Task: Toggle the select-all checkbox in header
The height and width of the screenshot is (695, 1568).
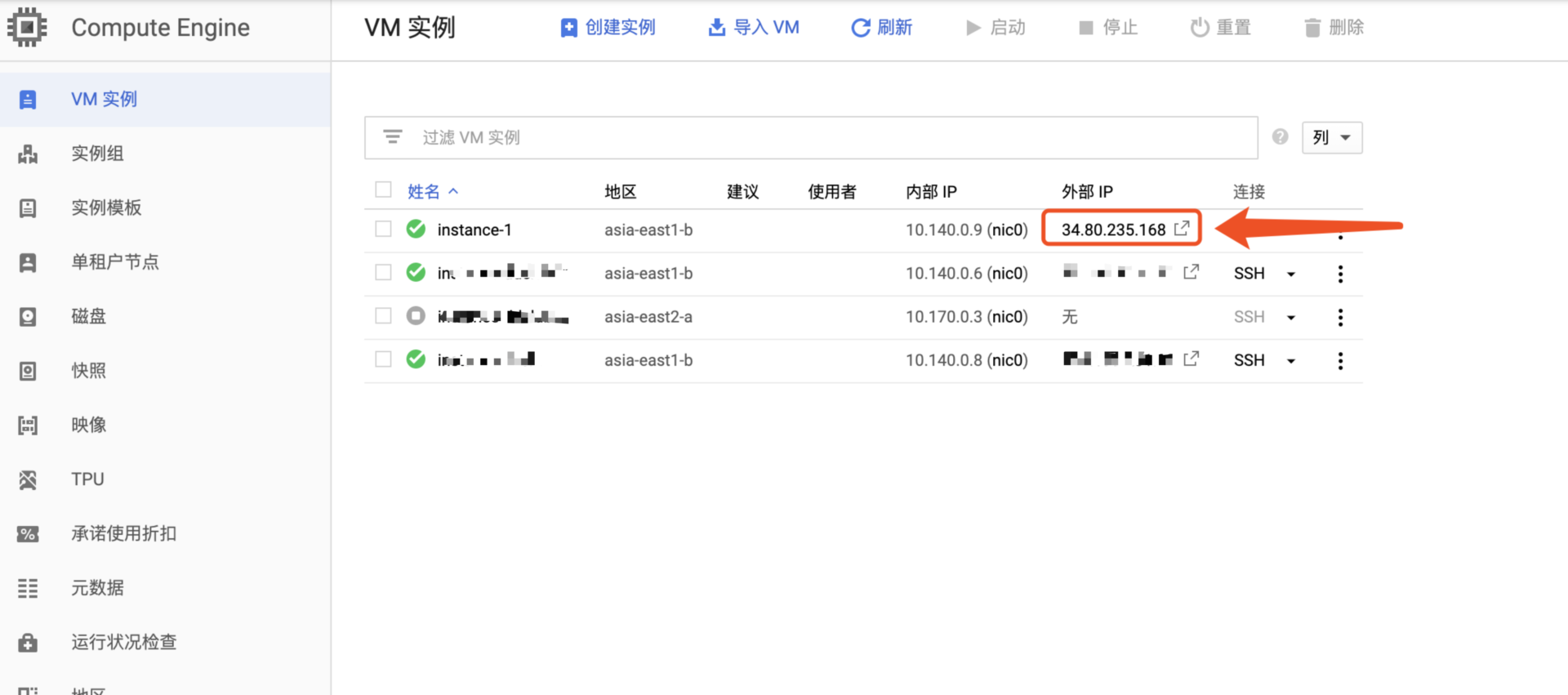Action: [383, 189]
